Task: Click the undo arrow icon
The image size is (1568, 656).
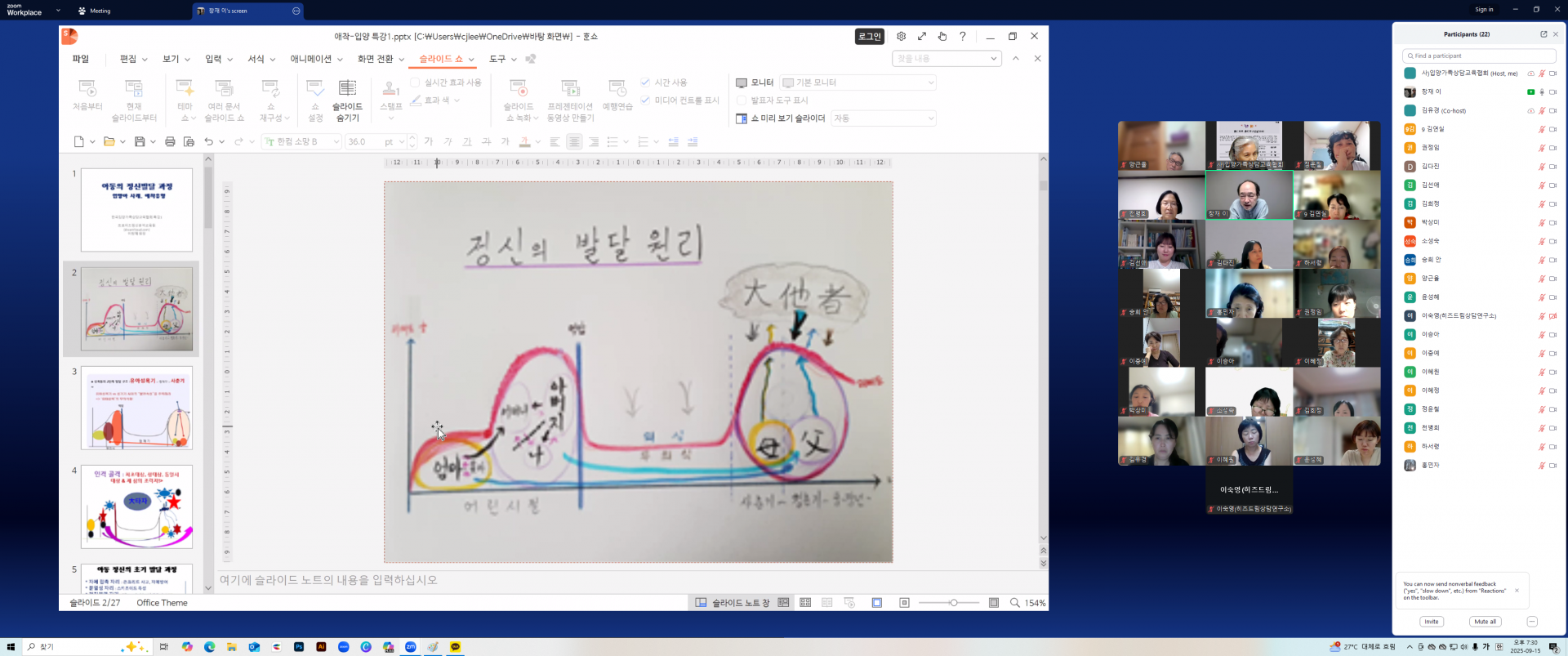Action: point(209,141)
